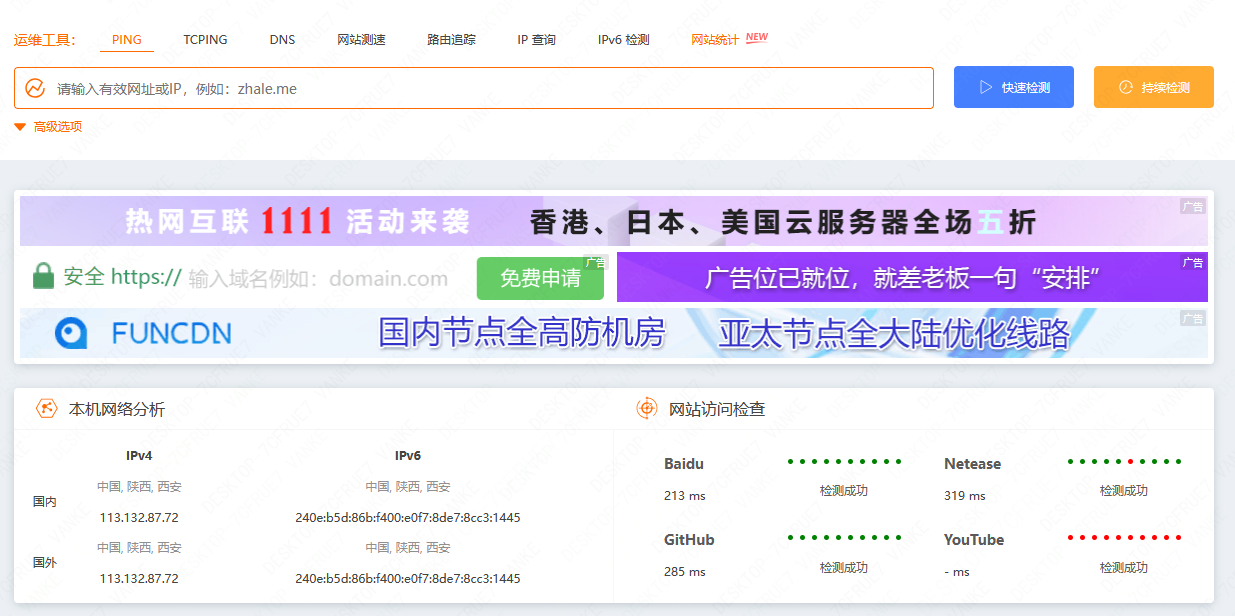Open the DNS tab
Viewport: 1235px width, 616px height.
282,40
